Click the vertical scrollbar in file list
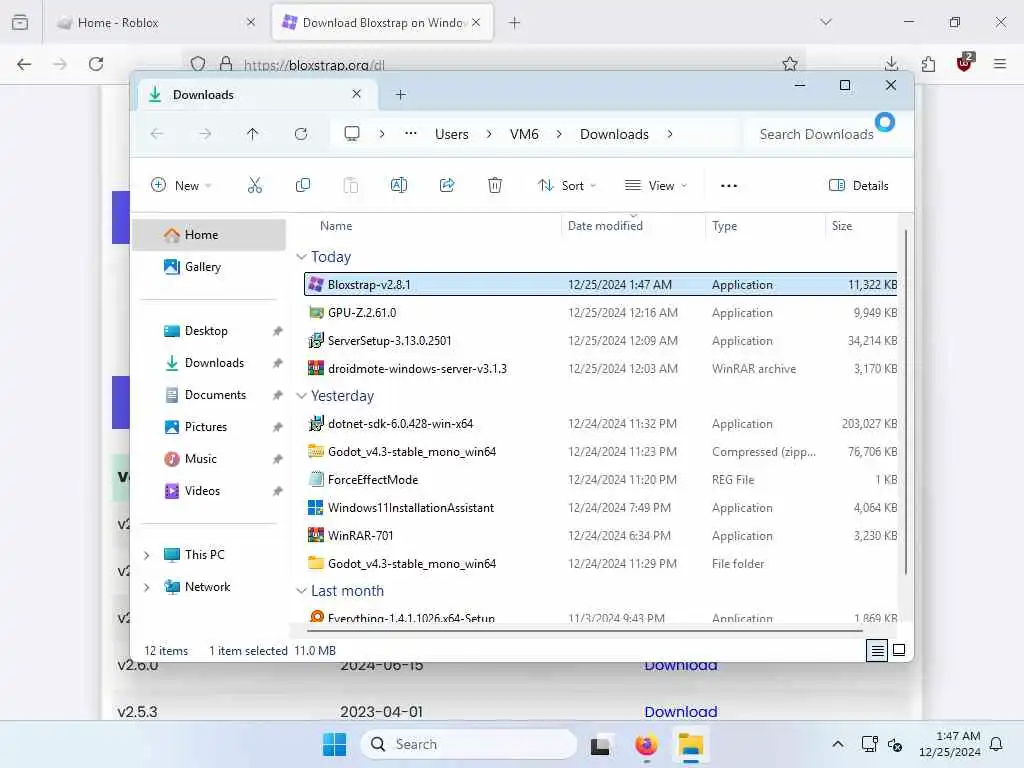This screenshot has height=768, width=1024. (906, 402)
